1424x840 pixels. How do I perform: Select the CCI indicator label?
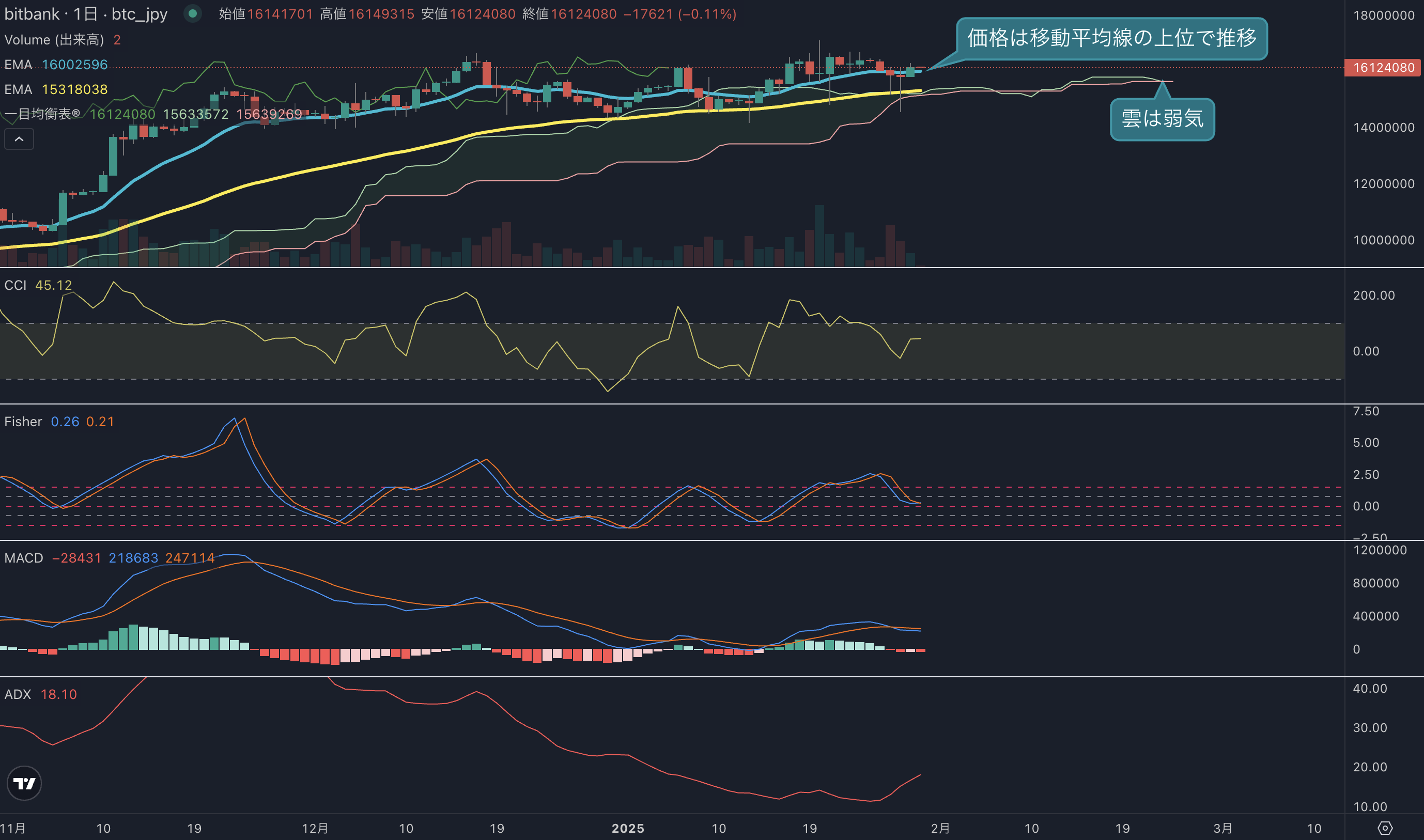[x=16, y=285]
